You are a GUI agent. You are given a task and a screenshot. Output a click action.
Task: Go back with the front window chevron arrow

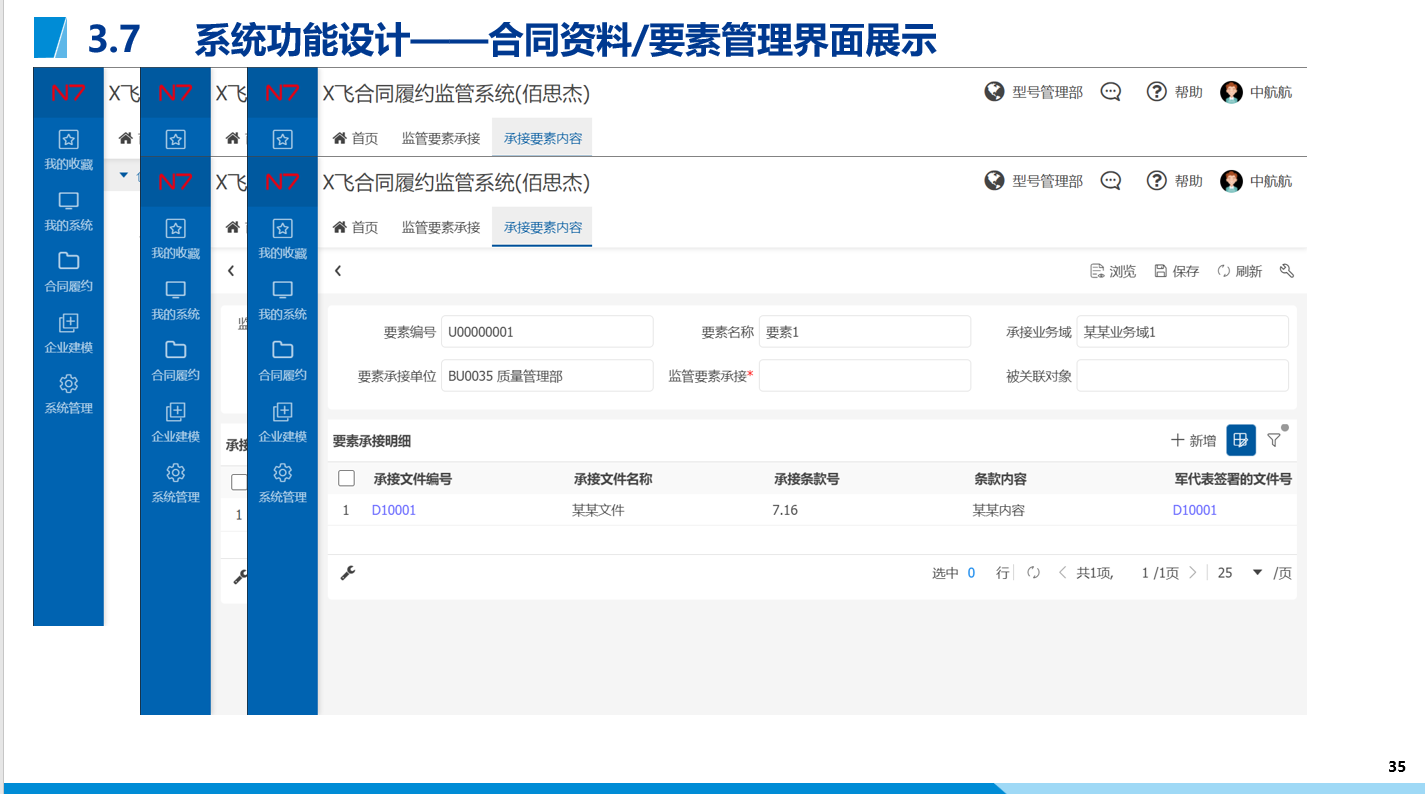pos(338,271)
